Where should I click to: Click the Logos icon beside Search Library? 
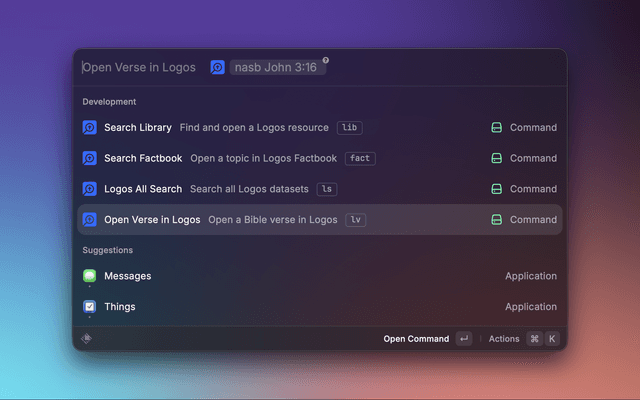[x=90, y=128]
